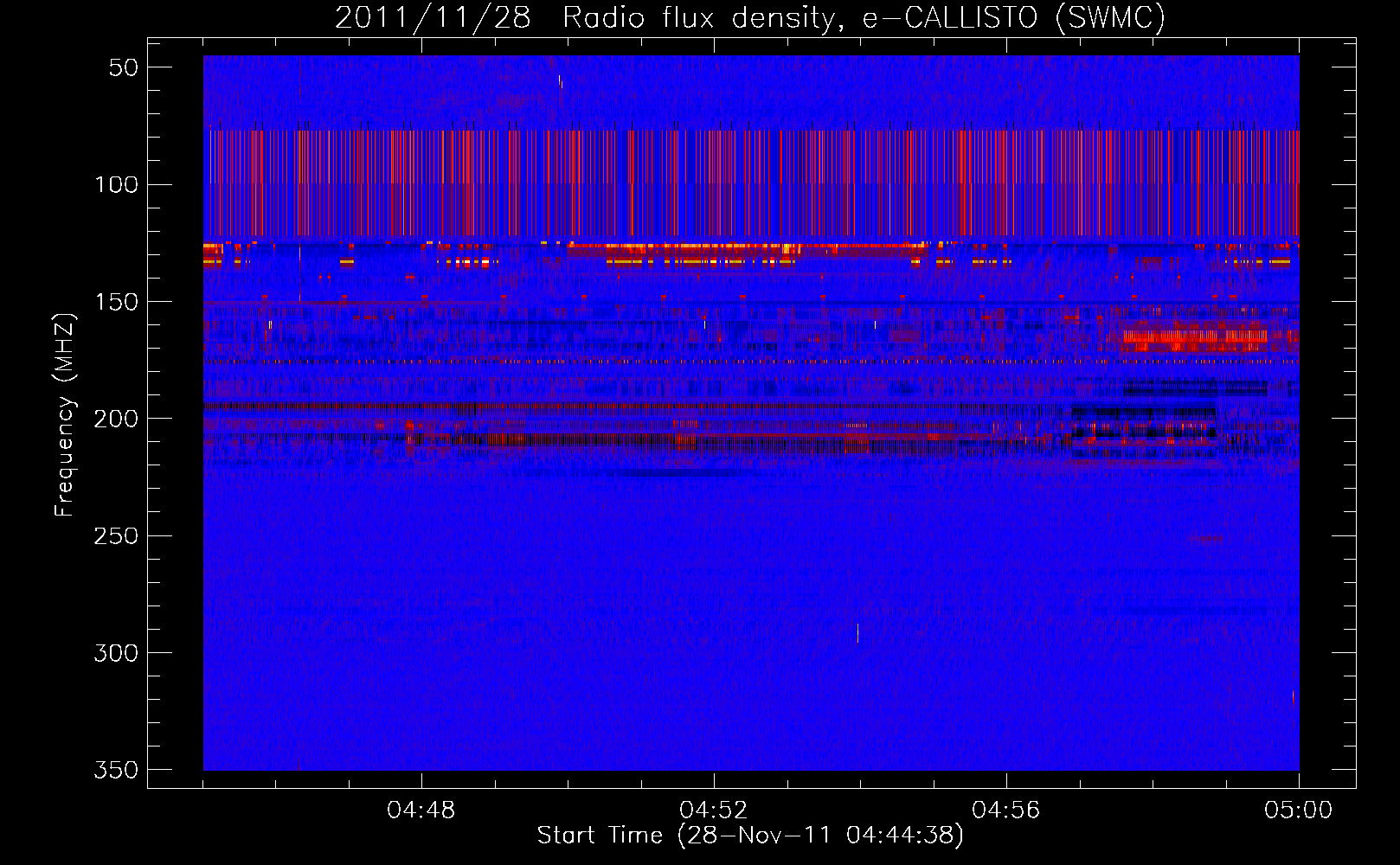
Task: Click the 'Start Time (28-Nov-11 04:44:38)' x-axis label
Action: click(x=750, y=836)
